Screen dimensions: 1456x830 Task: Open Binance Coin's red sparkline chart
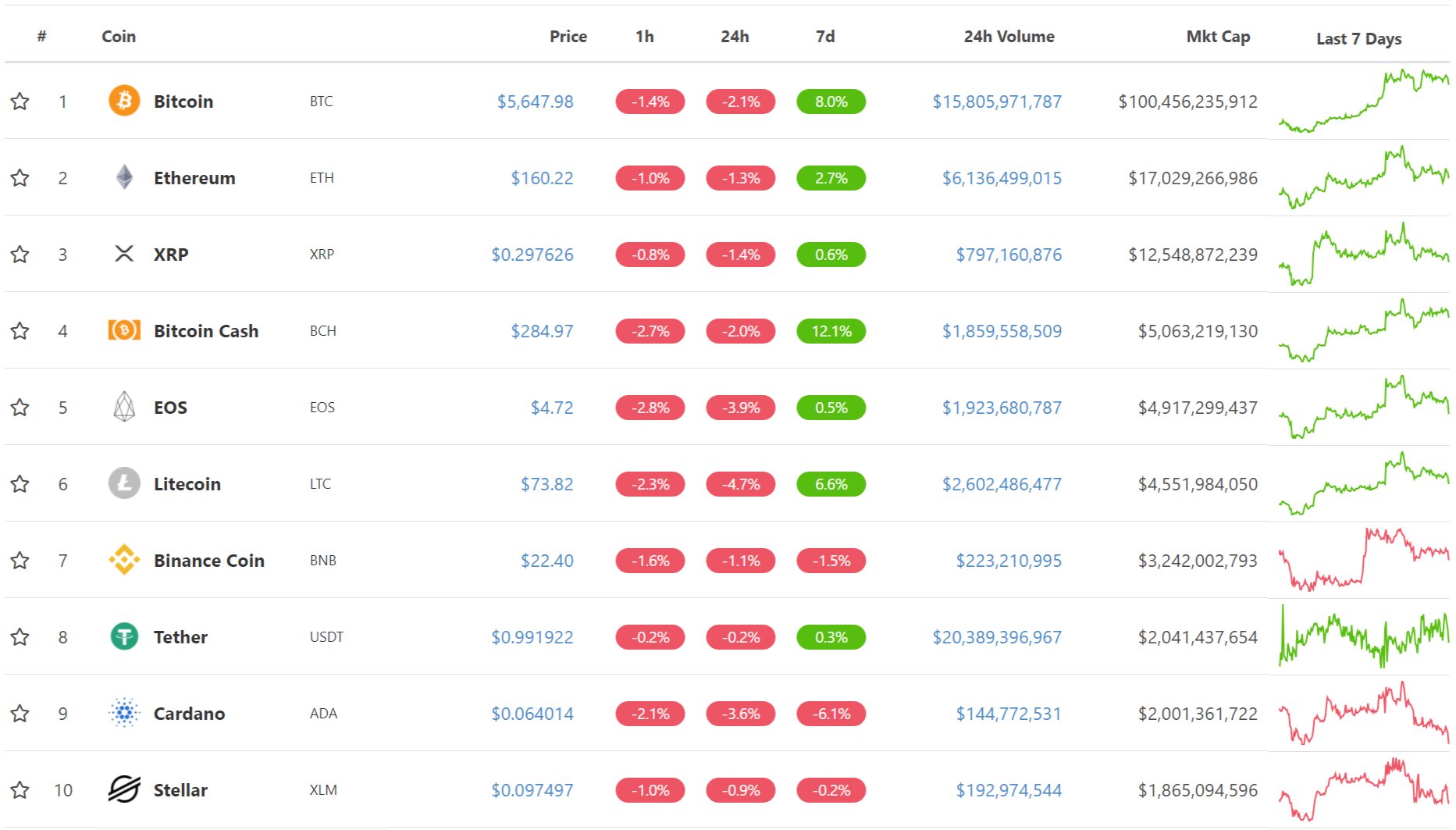[1364, 560]
